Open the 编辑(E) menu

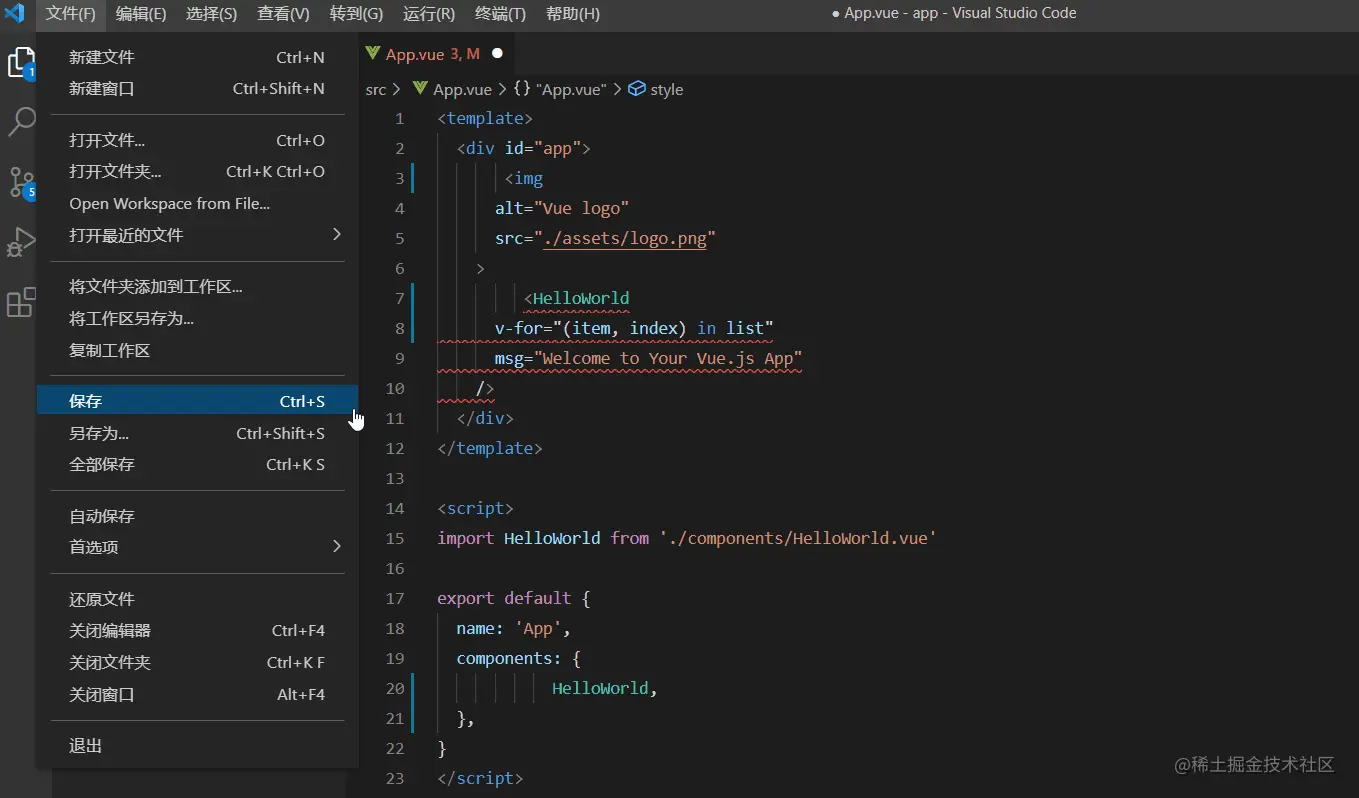141,13
